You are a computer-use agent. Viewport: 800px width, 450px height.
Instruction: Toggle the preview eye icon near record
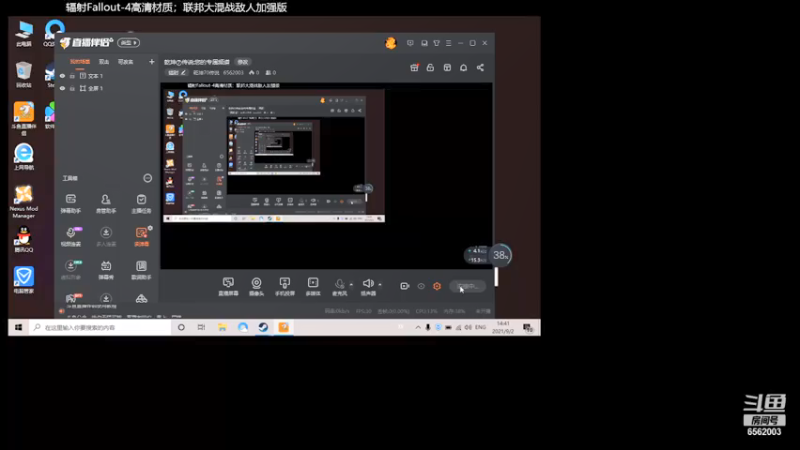pyautogui.click(x=421, y=286)
